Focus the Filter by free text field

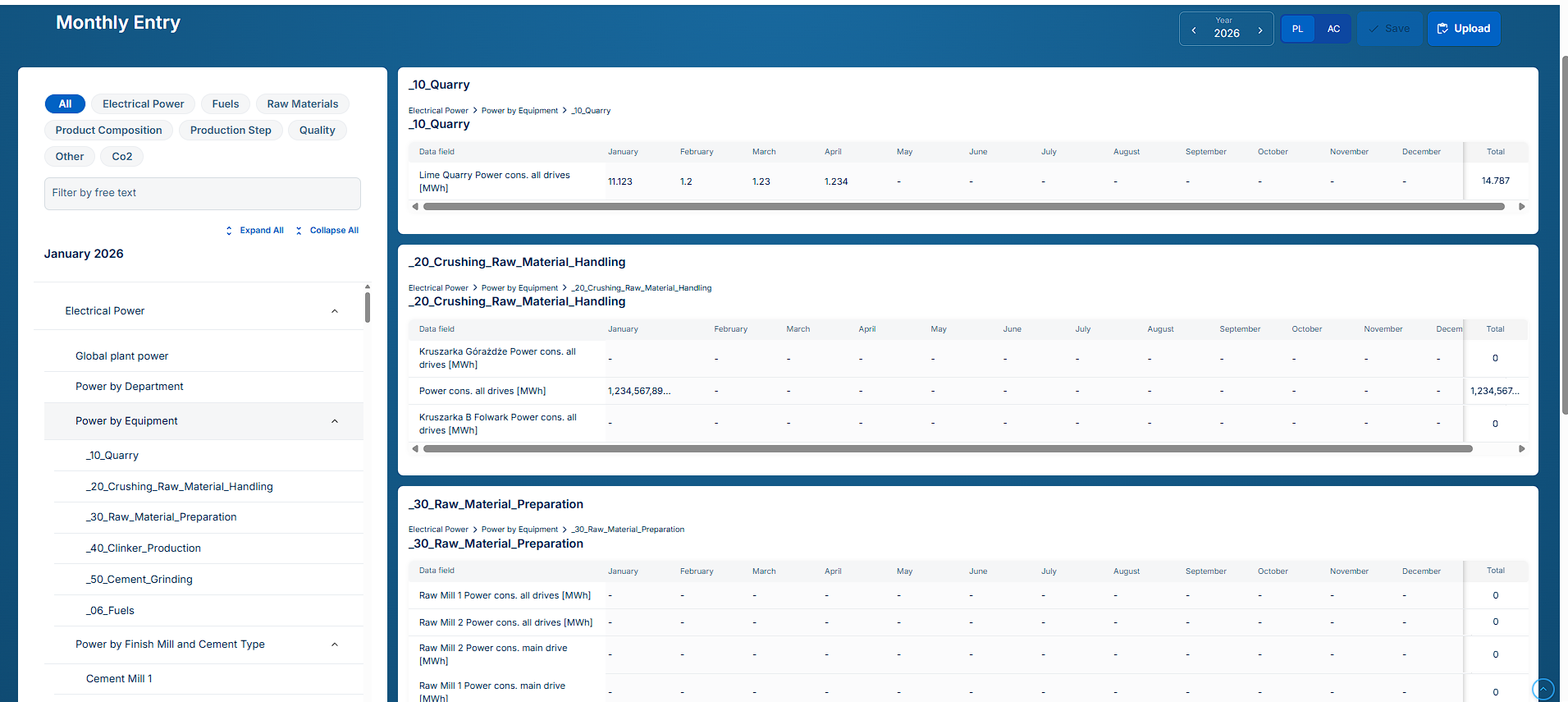point(203,194)
